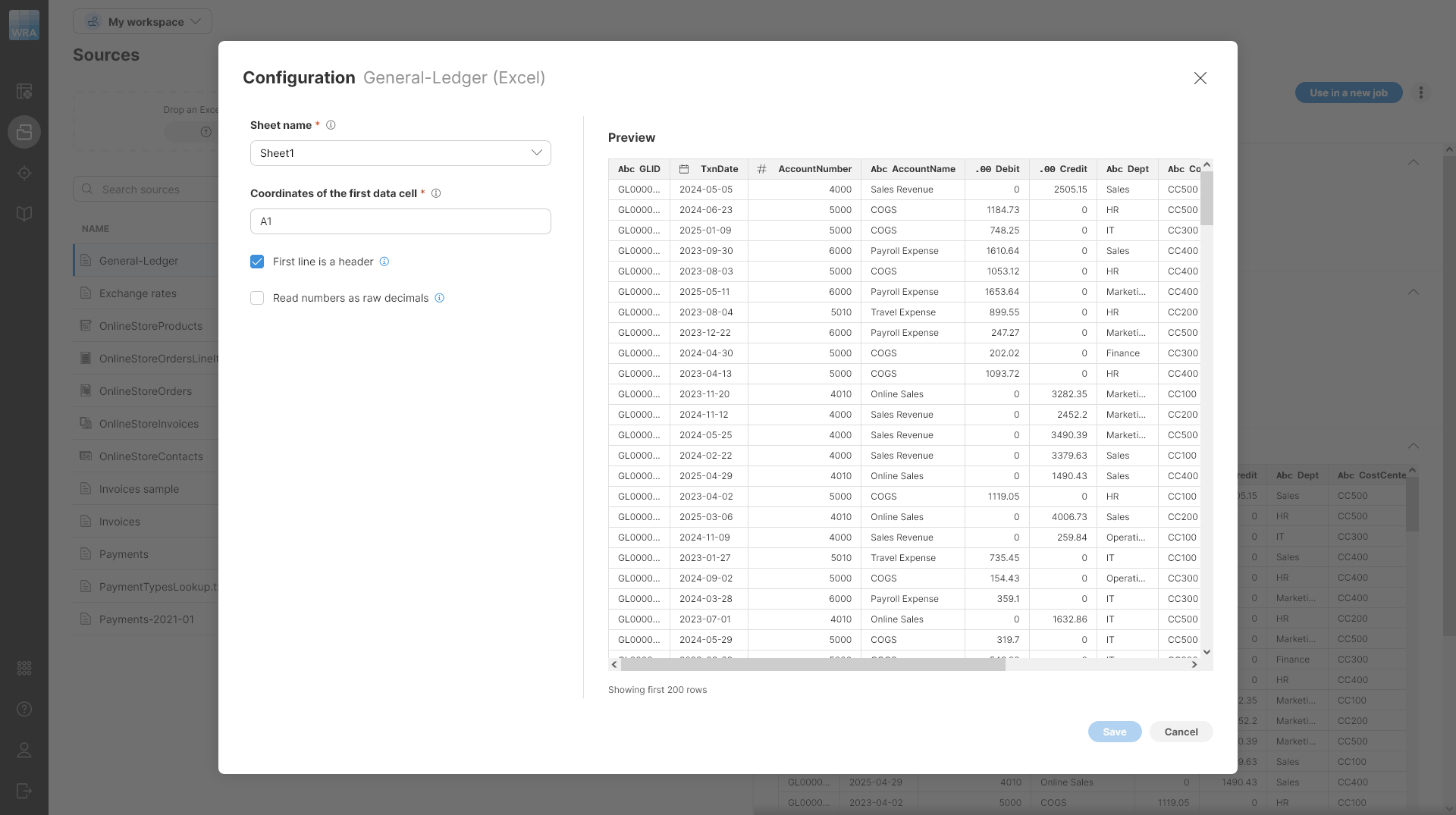Viewport: 1456px width, 815px height.
Task: Click the Help question-mark icon near sidebar bottom
Action: [24, 709]
